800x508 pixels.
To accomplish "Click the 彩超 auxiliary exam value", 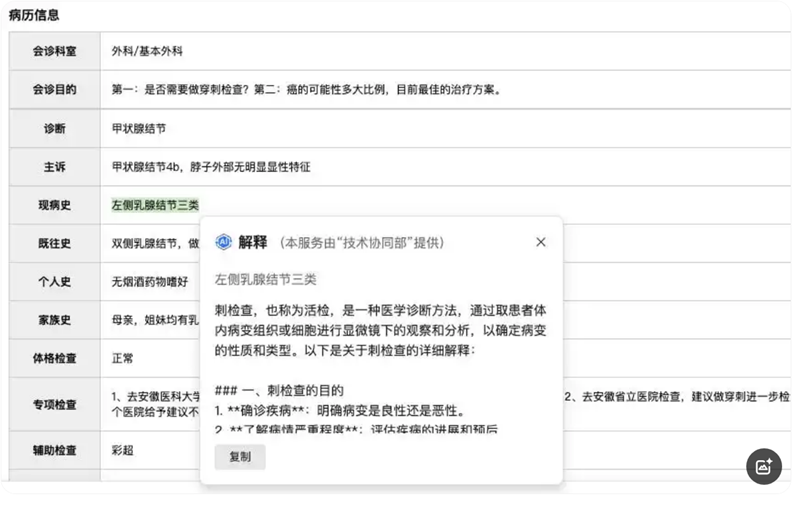I will (x=122, y=450).
